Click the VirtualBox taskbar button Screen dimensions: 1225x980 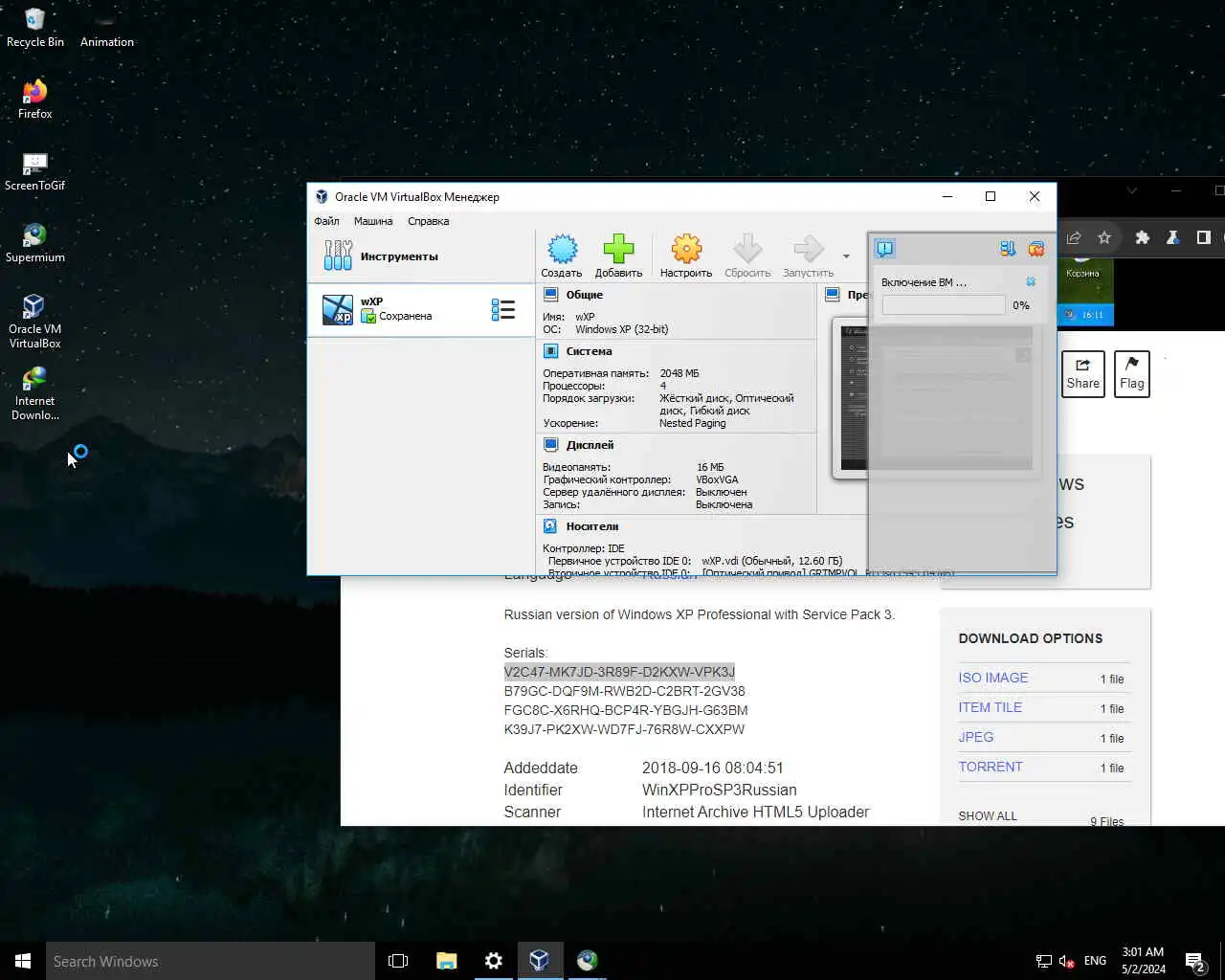pyautogui.click(x=540, y=961)
